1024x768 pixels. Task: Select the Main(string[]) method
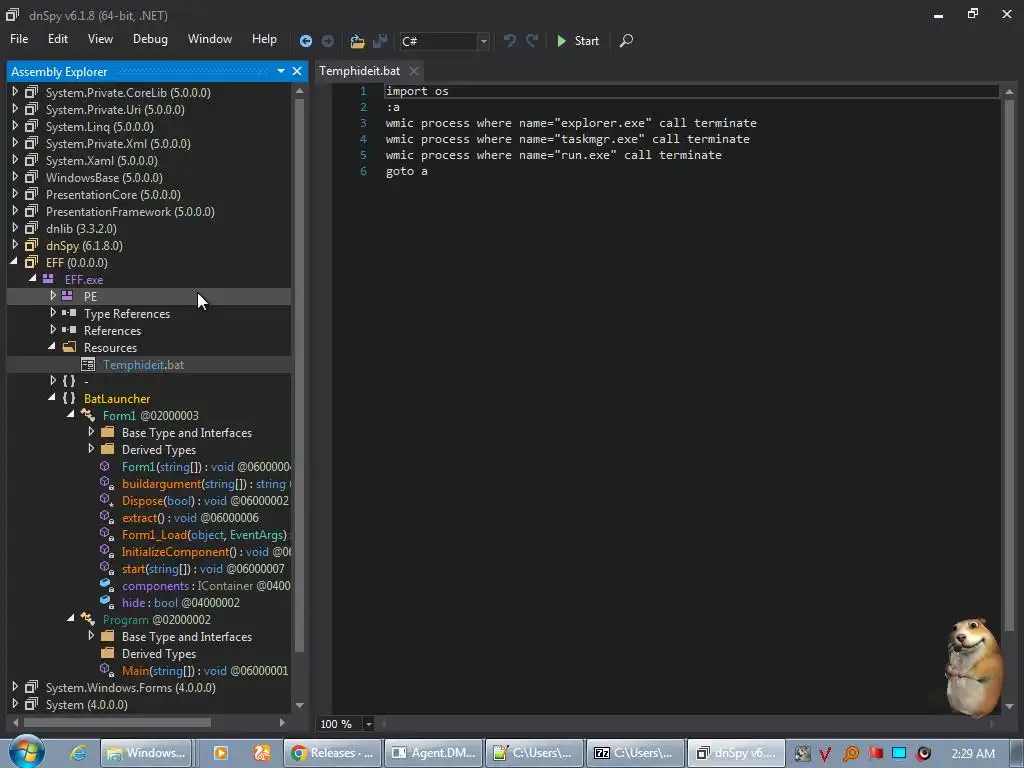(205, 671)
